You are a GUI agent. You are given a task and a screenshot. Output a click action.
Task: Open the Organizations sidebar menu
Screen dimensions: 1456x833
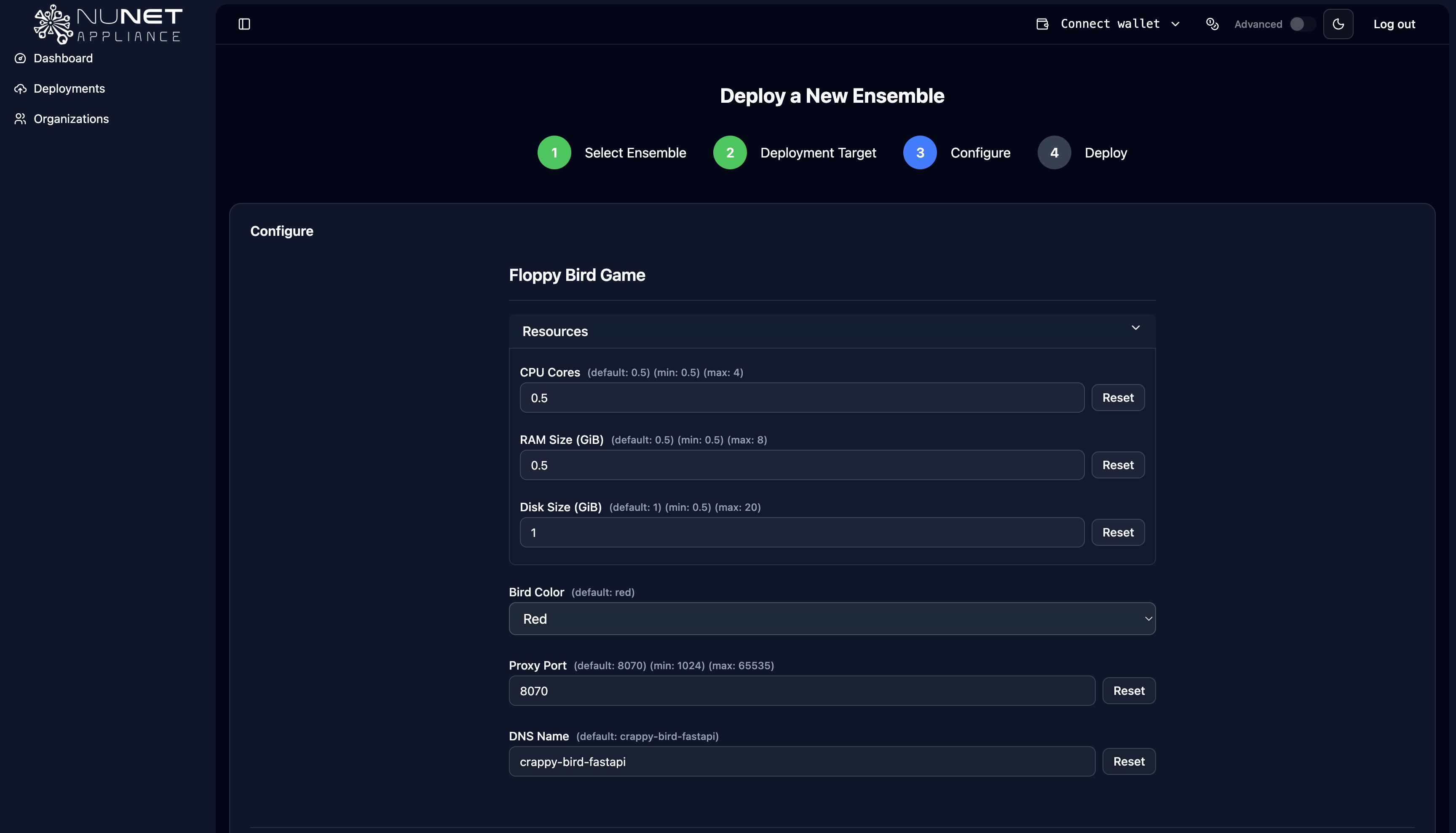(x=71, y=118)
